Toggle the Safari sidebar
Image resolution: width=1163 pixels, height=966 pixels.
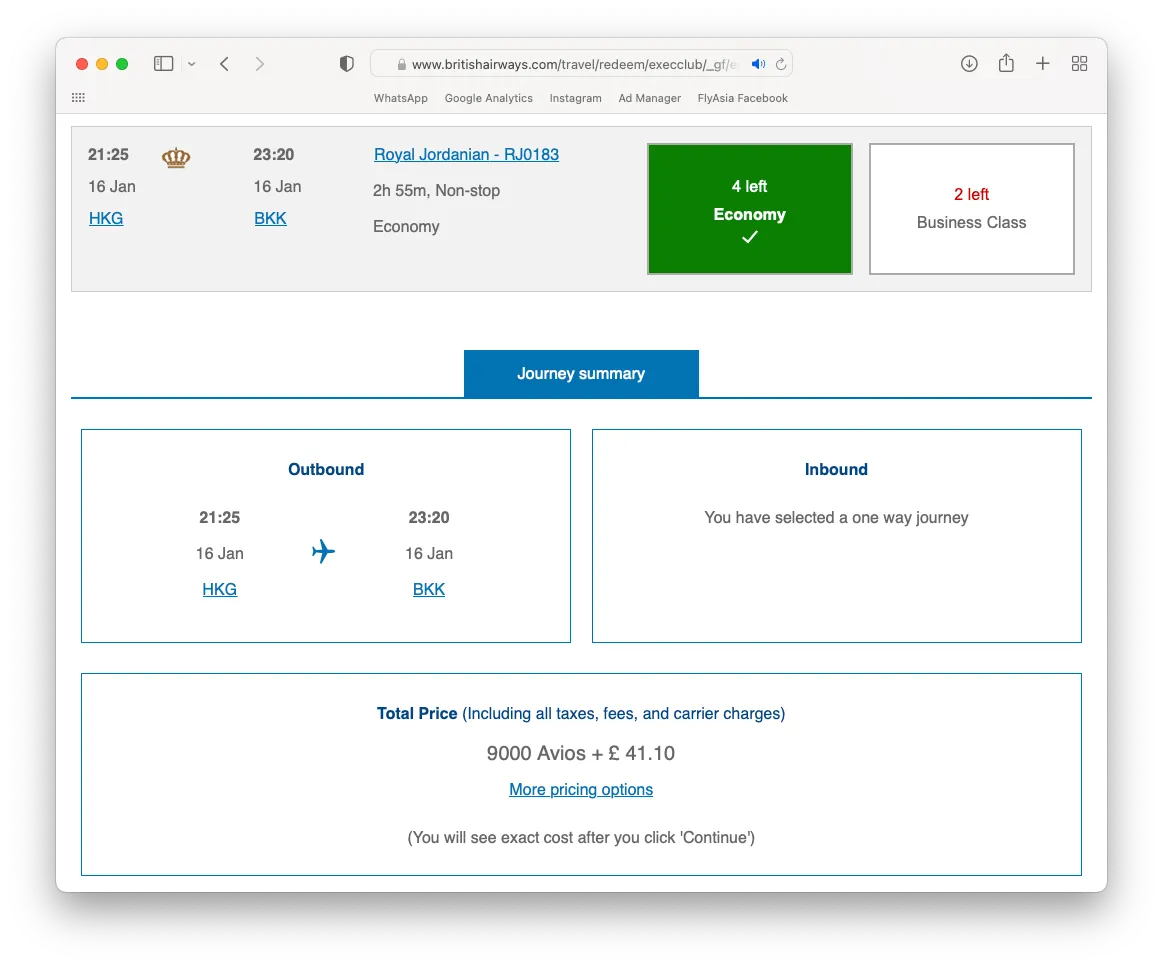[x=163, y=64]
